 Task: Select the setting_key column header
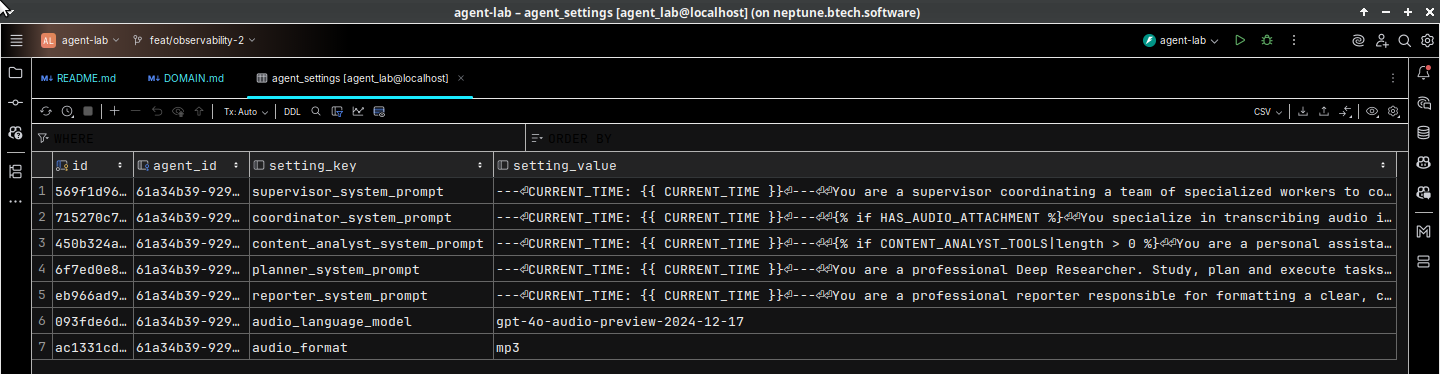(x=371, y=165)
